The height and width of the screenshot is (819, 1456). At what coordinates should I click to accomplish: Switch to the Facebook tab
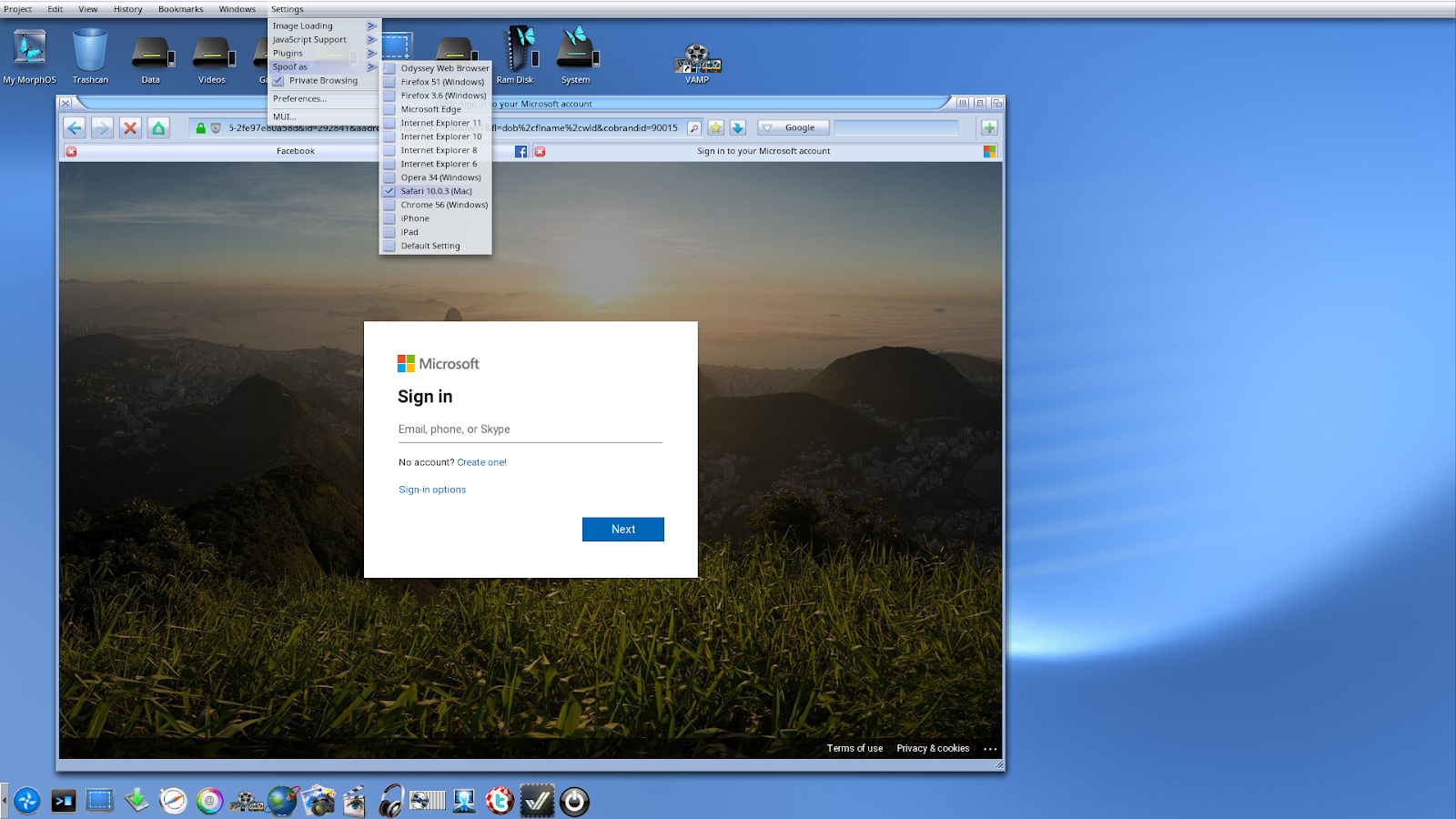coord(295,152)
